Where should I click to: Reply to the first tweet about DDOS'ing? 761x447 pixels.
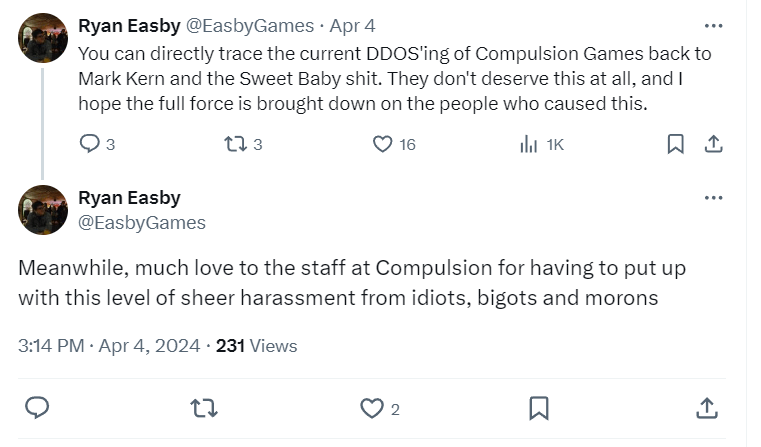coord(89,144)
